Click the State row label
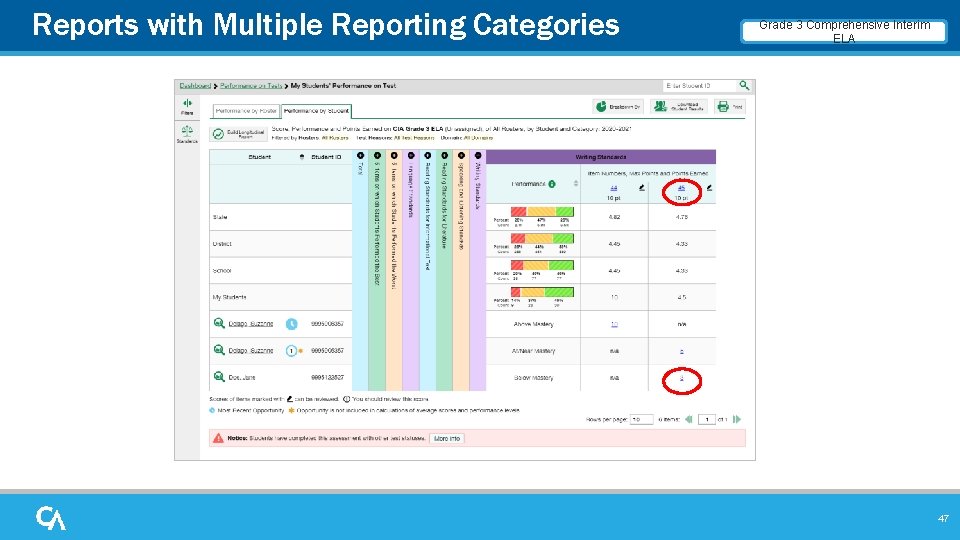 (220, 217)
